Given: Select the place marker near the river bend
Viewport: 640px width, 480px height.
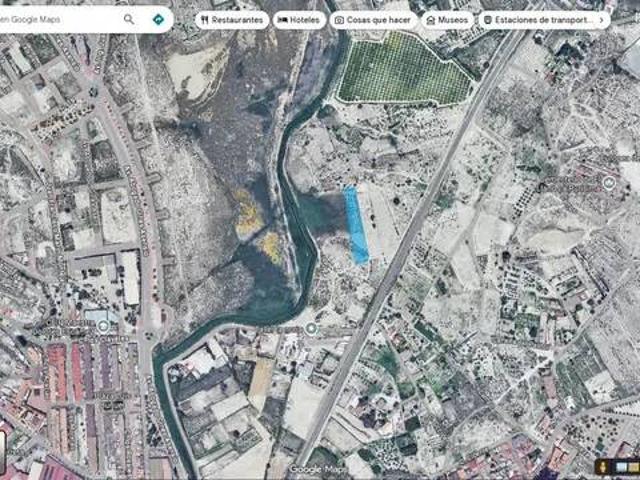Looking at the screenshot, I should coord(311,328).
